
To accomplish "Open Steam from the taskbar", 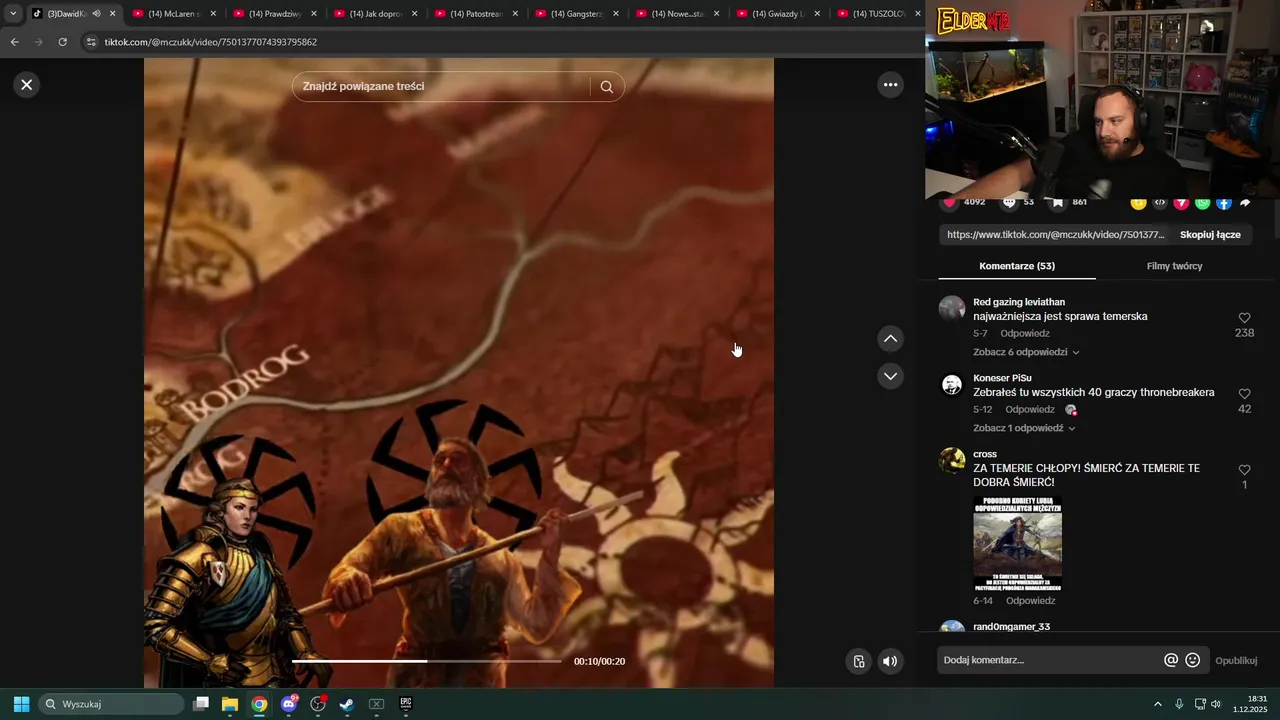I will pyautogui.click(x=347, y=704).
